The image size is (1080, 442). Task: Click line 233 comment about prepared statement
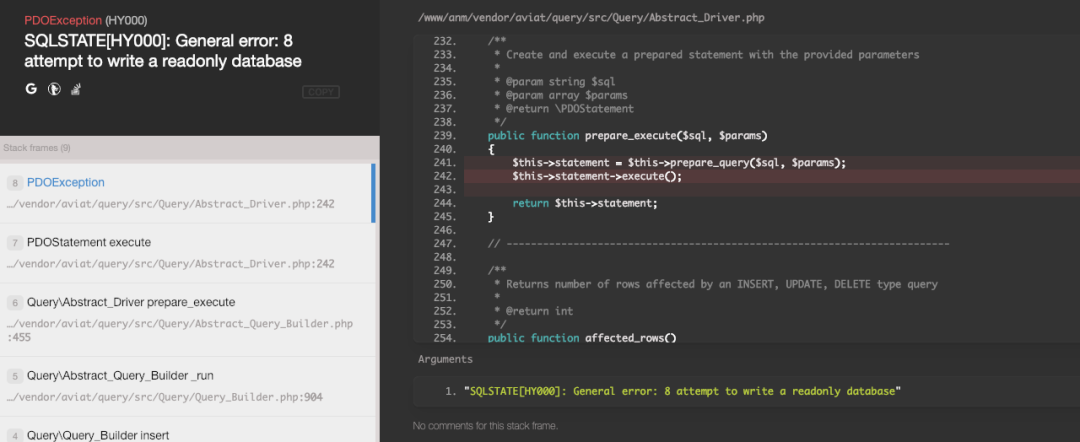[707, 54]
